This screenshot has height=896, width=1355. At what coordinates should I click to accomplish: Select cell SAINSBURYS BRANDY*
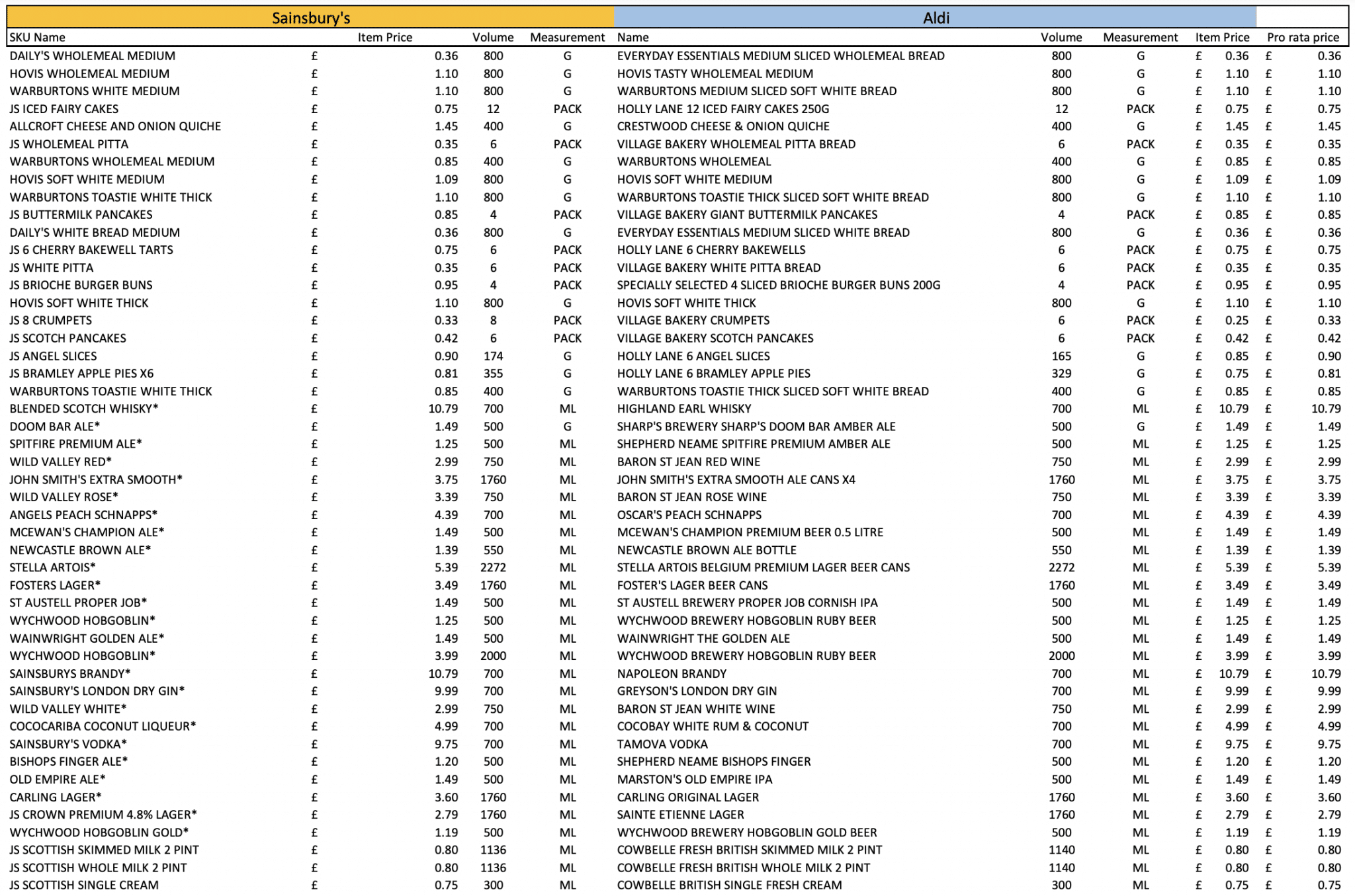click(70, 674)
